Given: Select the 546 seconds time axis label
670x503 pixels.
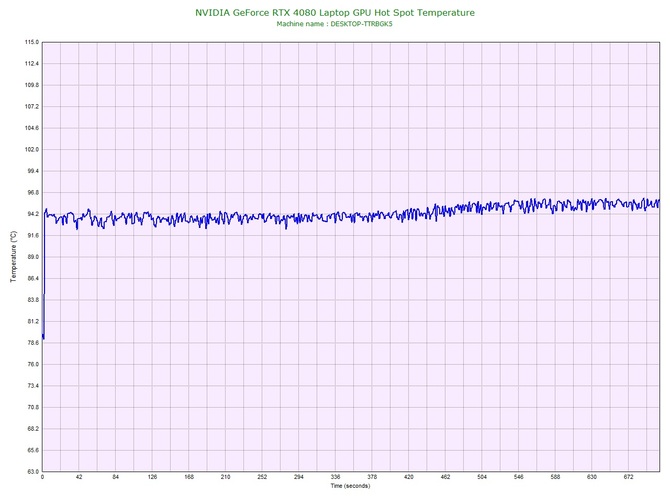Looking at the screenshot, I should (518, 477).
